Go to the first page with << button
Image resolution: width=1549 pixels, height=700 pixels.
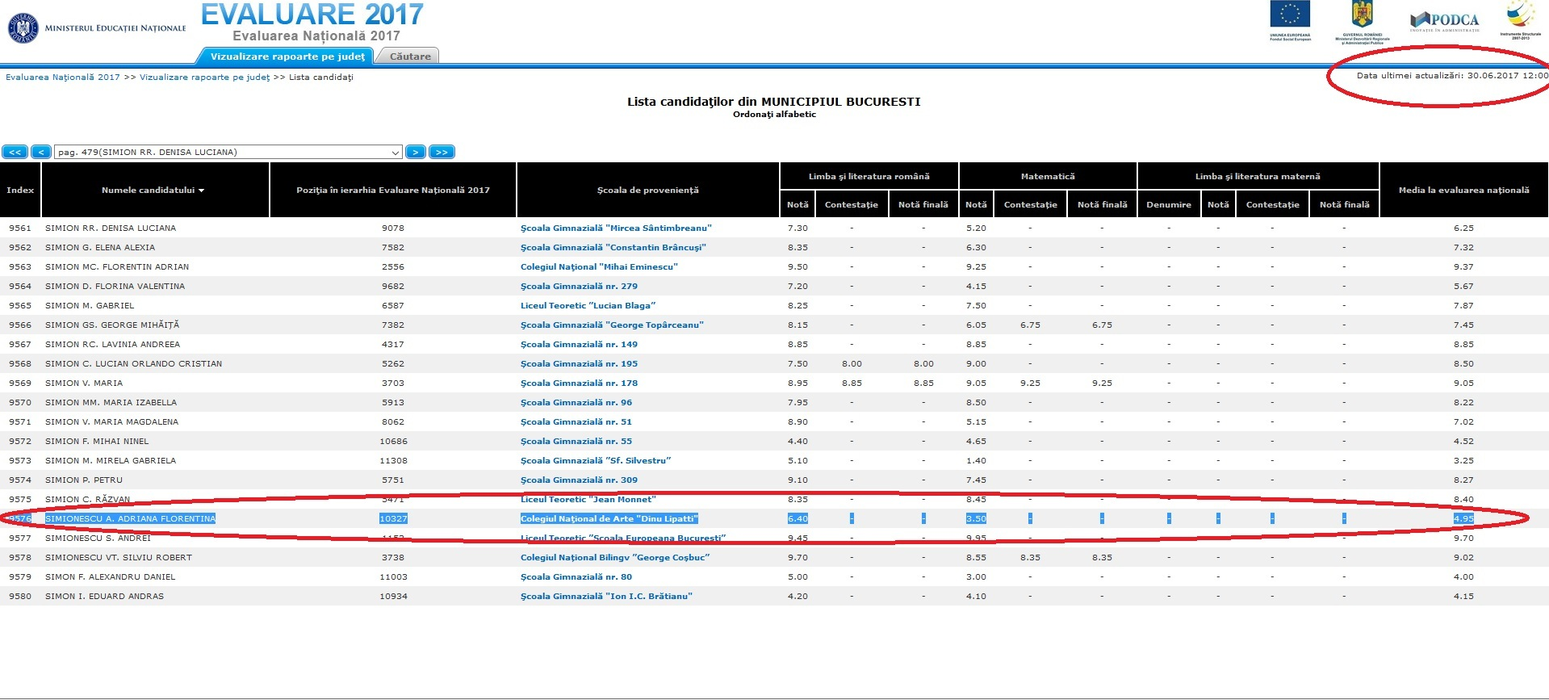[x=14, y=152]
